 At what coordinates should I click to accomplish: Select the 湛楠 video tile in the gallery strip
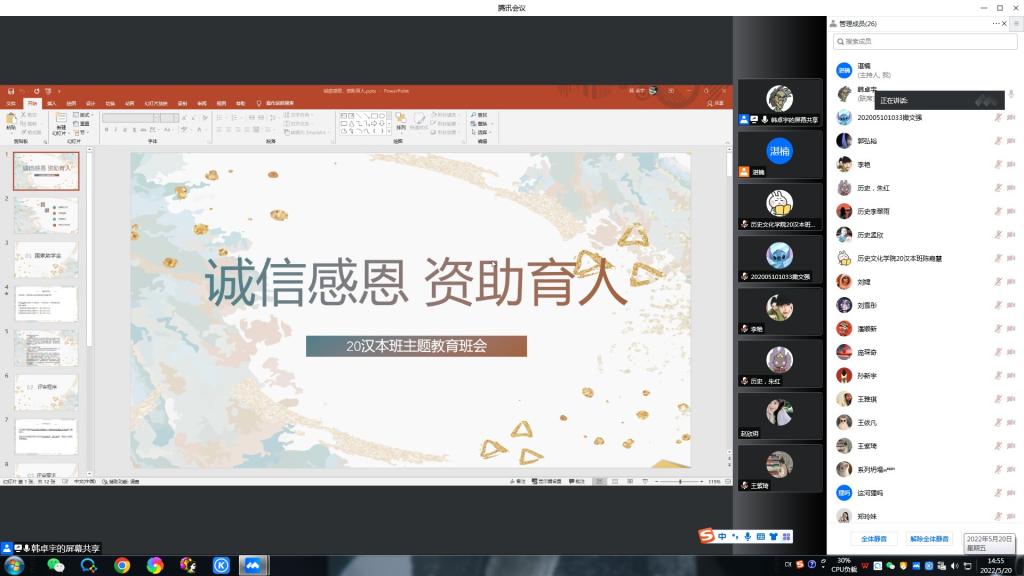[x=780, y=157]
